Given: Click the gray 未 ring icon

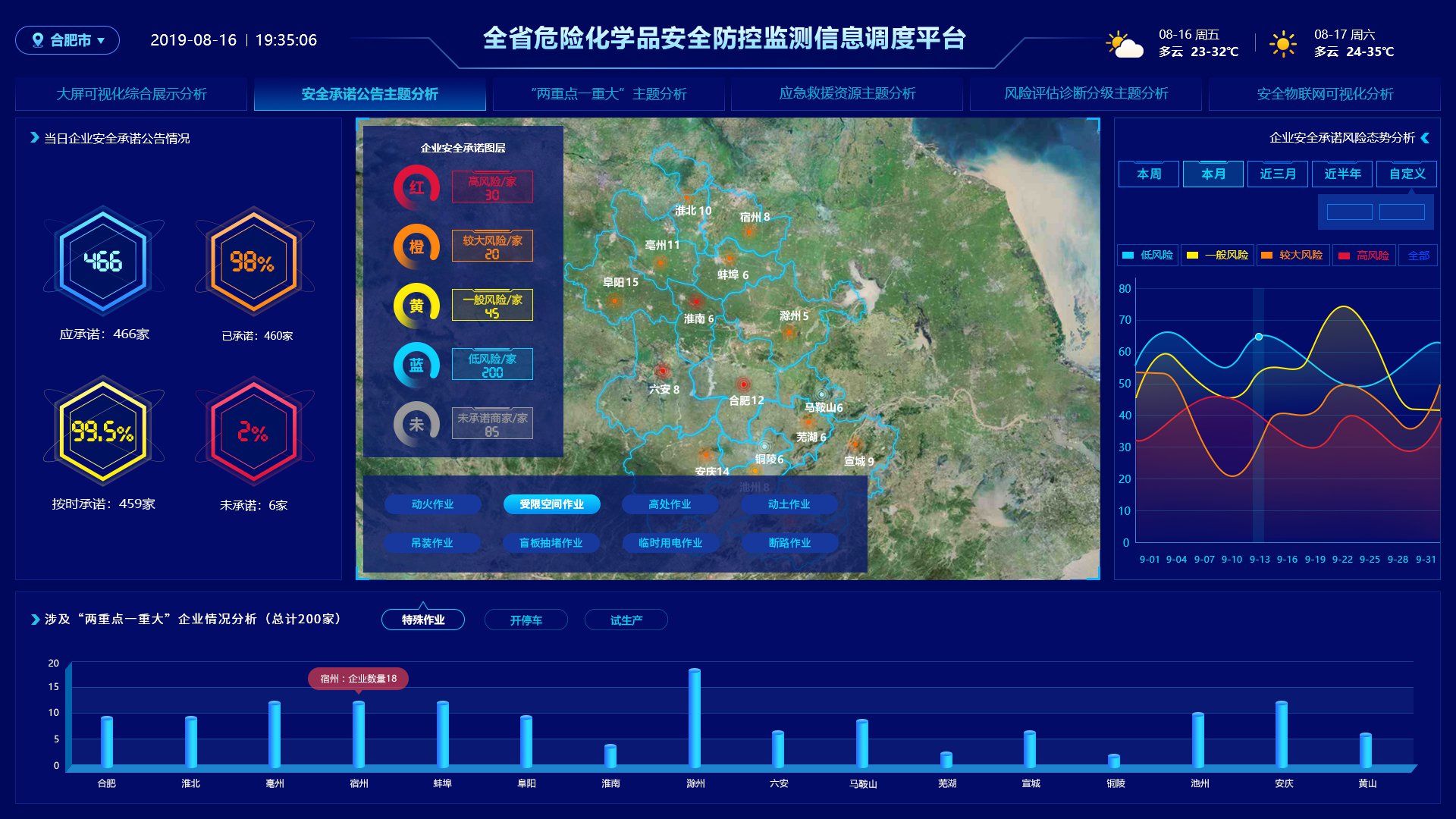Looking at the screenshot, I should [416, 424].
